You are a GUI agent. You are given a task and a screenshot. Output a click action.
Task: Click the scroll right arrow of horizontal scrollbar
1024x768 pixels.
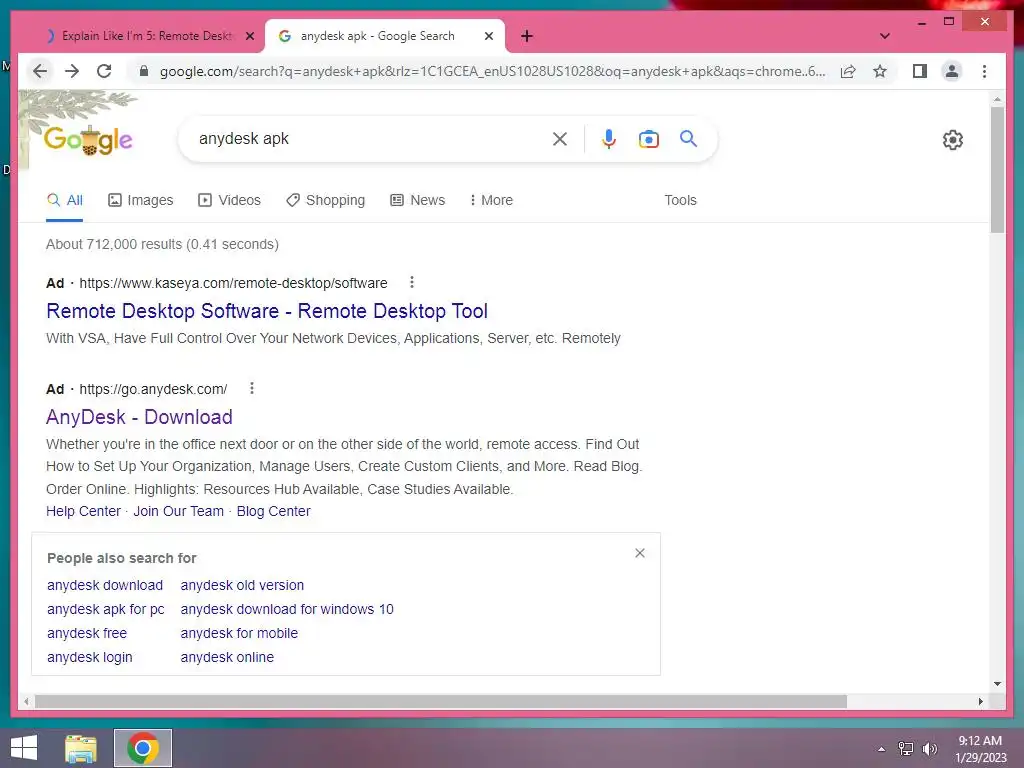[980, 701]
